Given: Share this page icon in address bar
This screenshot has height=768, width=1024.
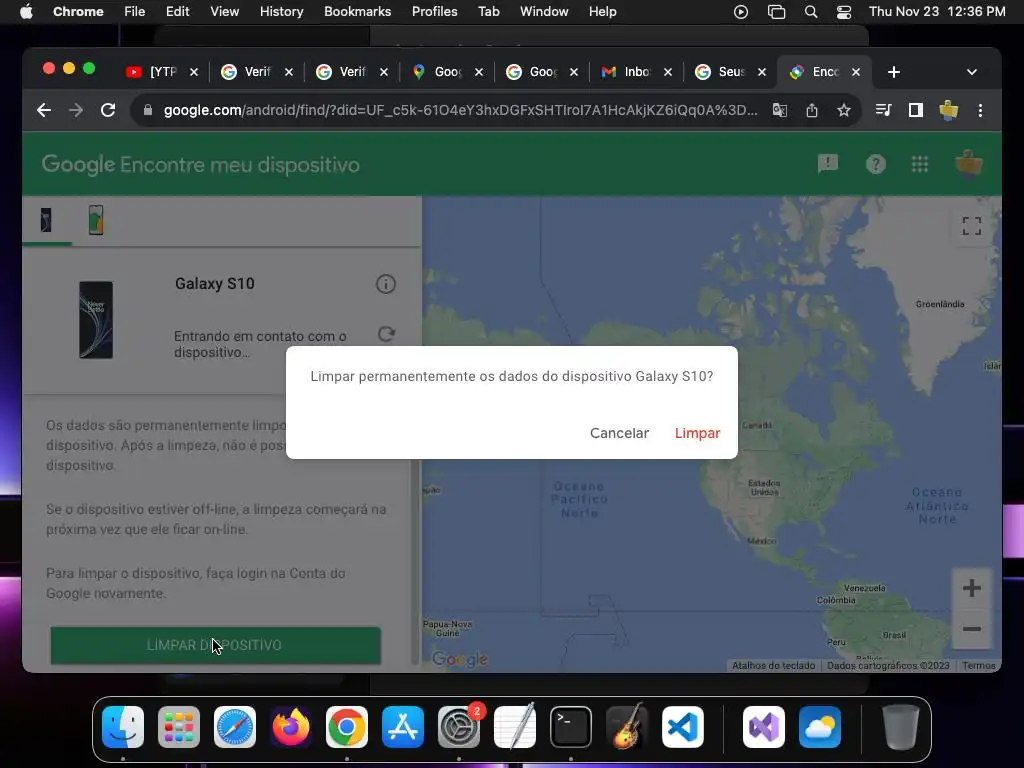Looking at the screenshot, I should [x=812, y=110].
